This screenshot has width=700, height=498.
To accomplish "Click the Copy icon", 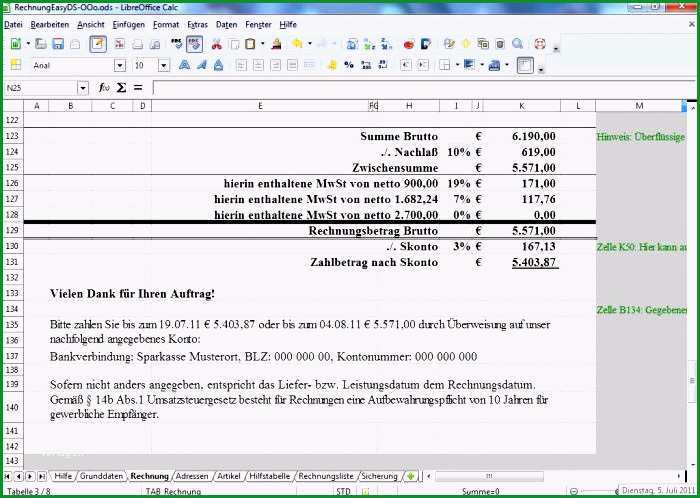I will 234,44.
